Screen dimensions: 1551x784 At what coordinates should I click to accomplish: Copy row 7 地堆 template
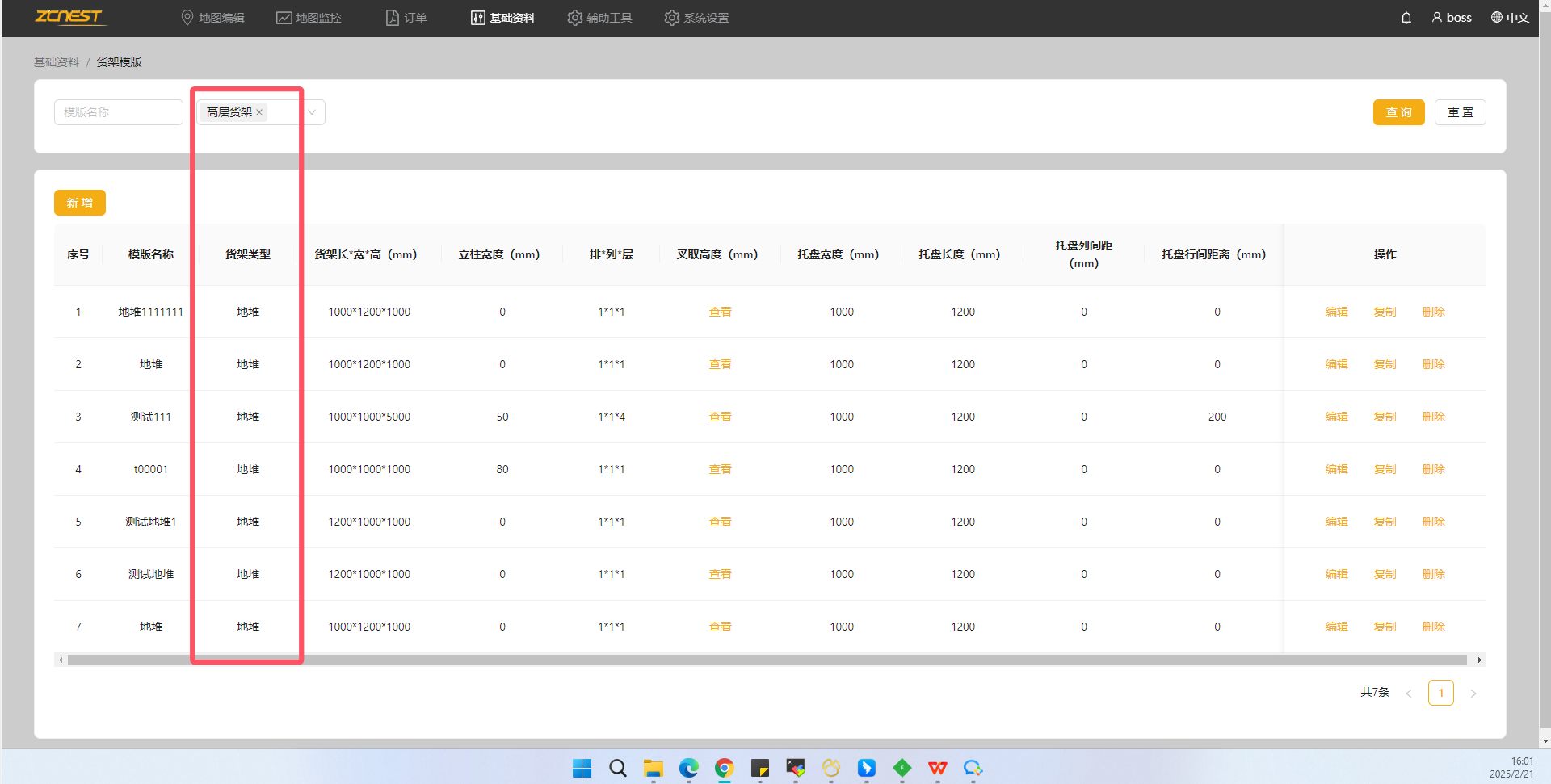click(1385, 627)
